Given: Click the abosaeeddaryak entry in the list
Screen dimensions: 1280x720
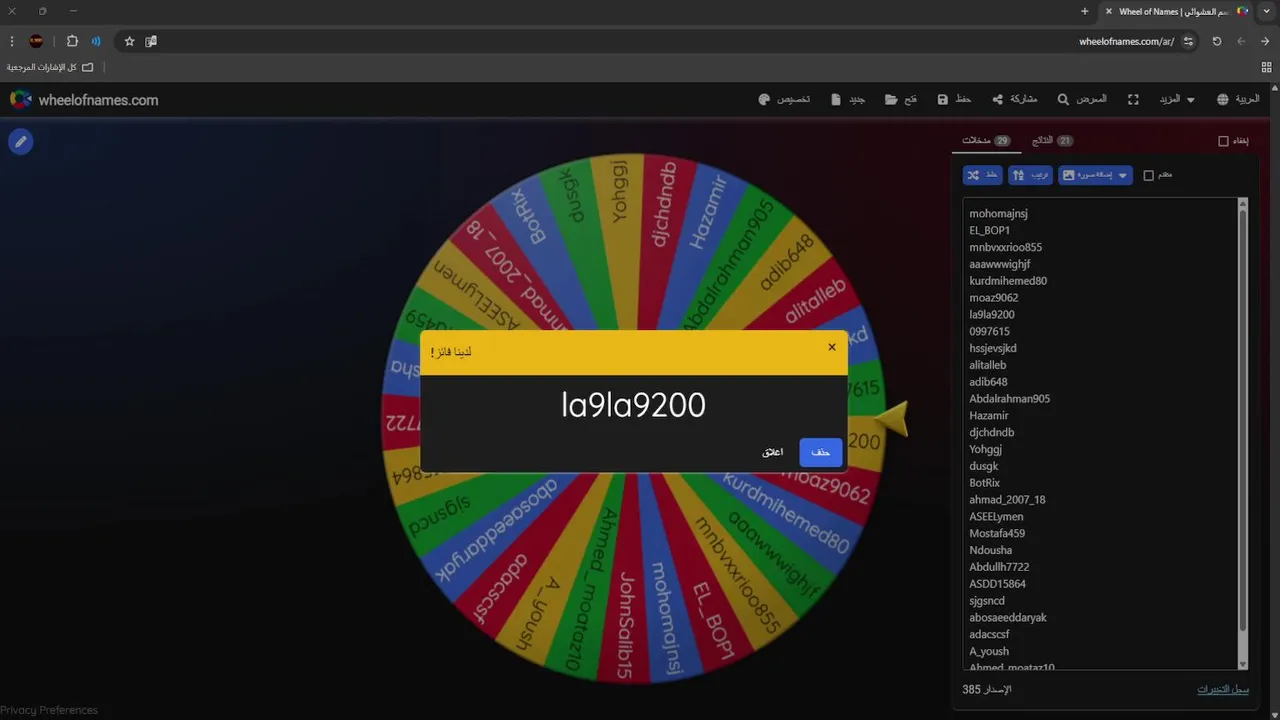Looking at the screenshot, I should point(1008,618).
